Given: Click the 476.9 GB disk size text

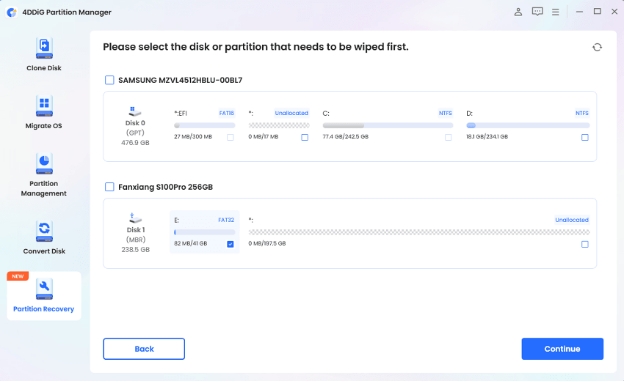Looking at the screenshot, I should pyautogui.click(x=135, y=142).
